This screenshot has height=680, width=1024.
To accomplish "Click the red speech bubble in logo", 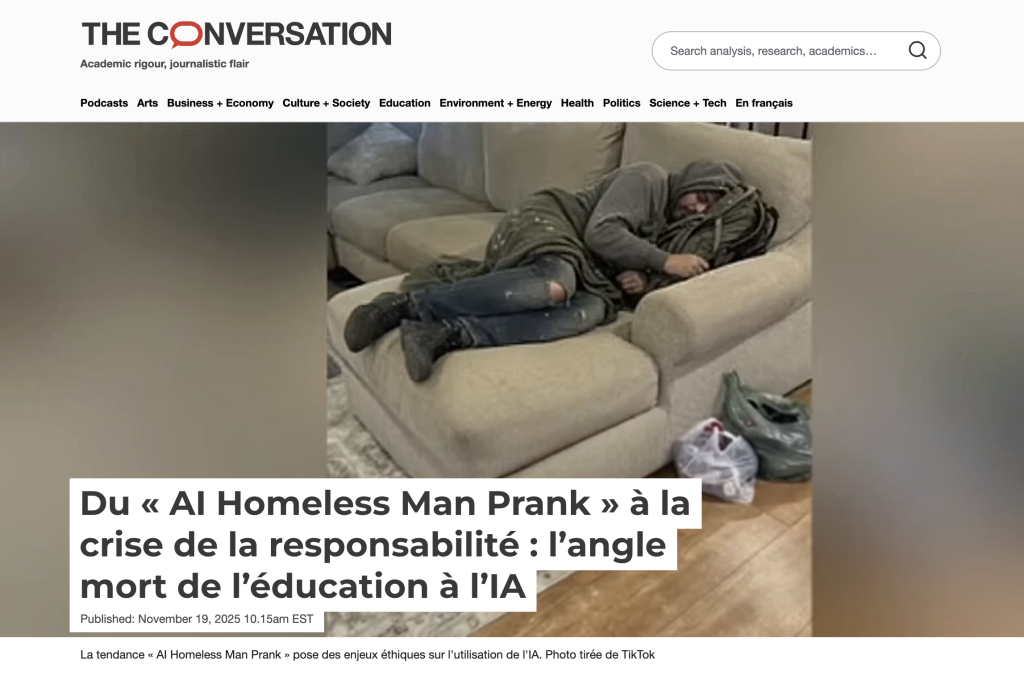I will coord(187,35).
